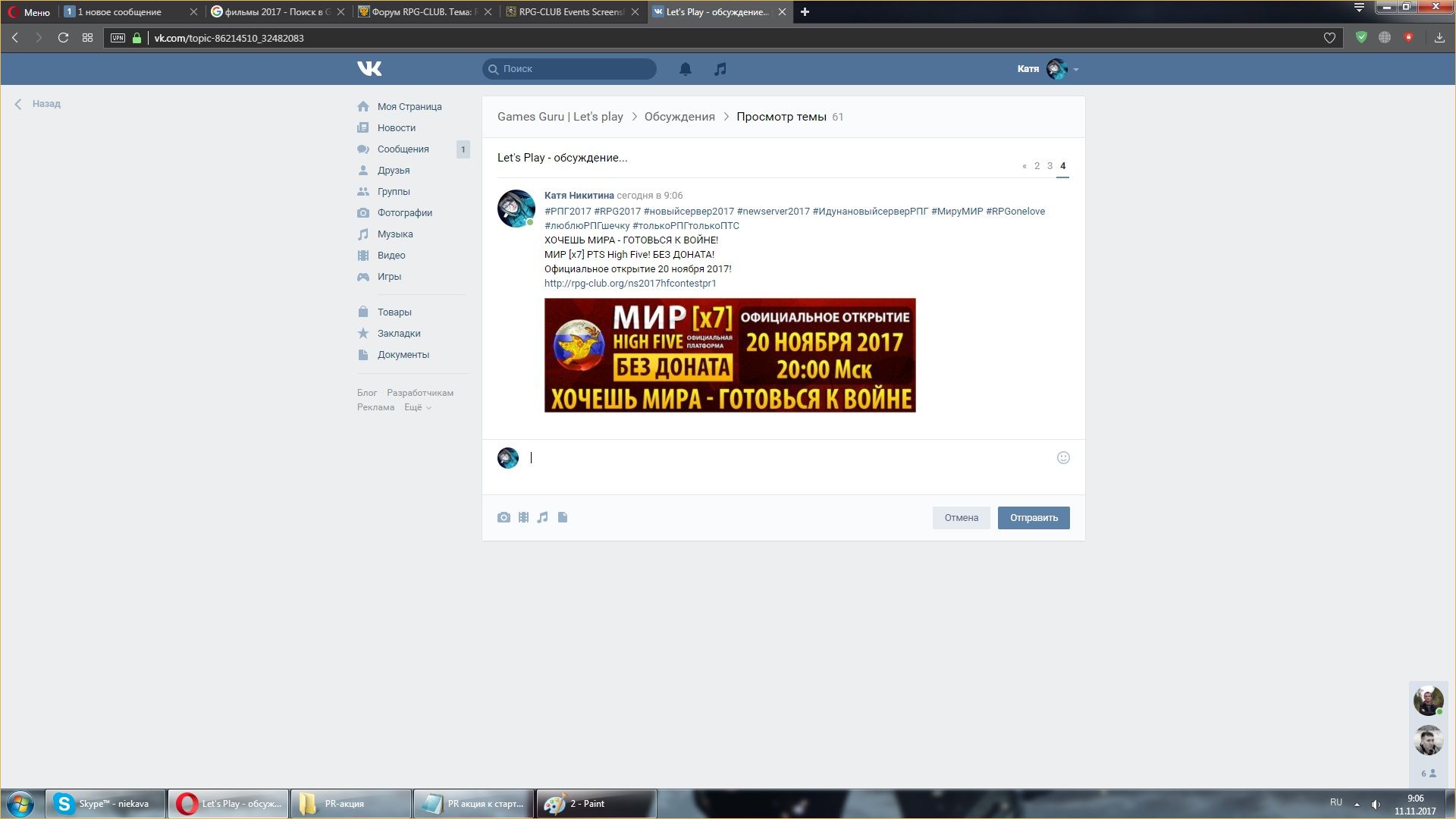Open Новости in sidebar
The image size is (1456, 819).
[x=397, y=127]
